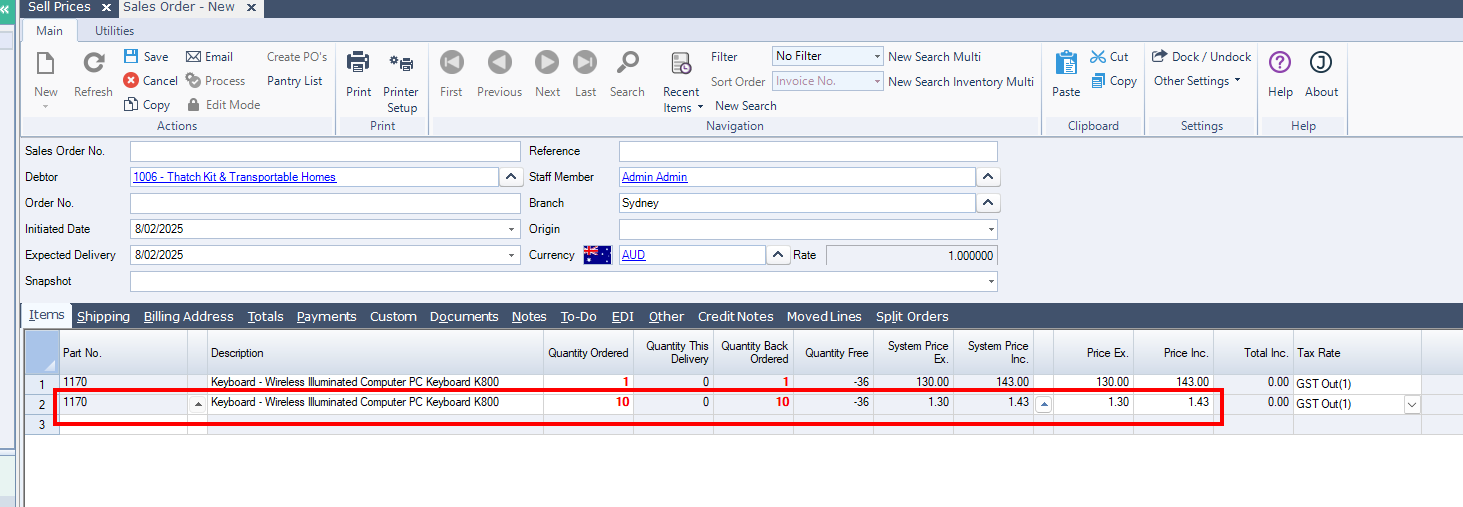Cancel the current sales order
1463x507 pixels.
coord(150,81)
